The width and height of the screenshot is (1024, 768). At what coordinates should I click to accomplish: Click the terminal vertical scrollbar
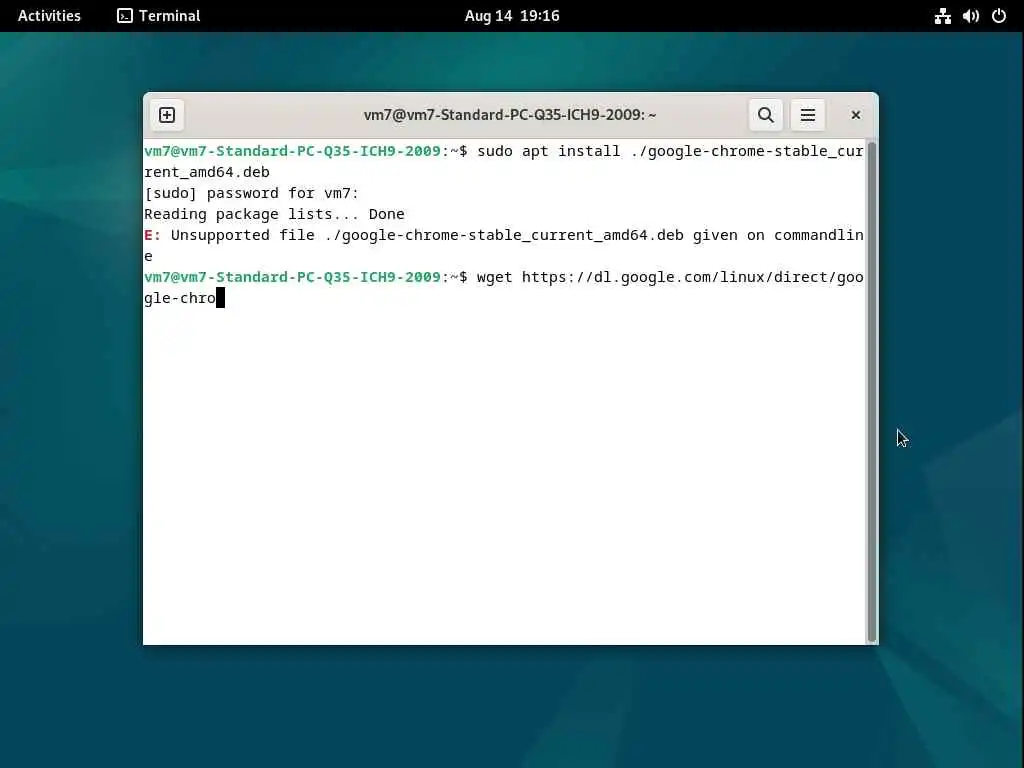click(x=871, y=392)
